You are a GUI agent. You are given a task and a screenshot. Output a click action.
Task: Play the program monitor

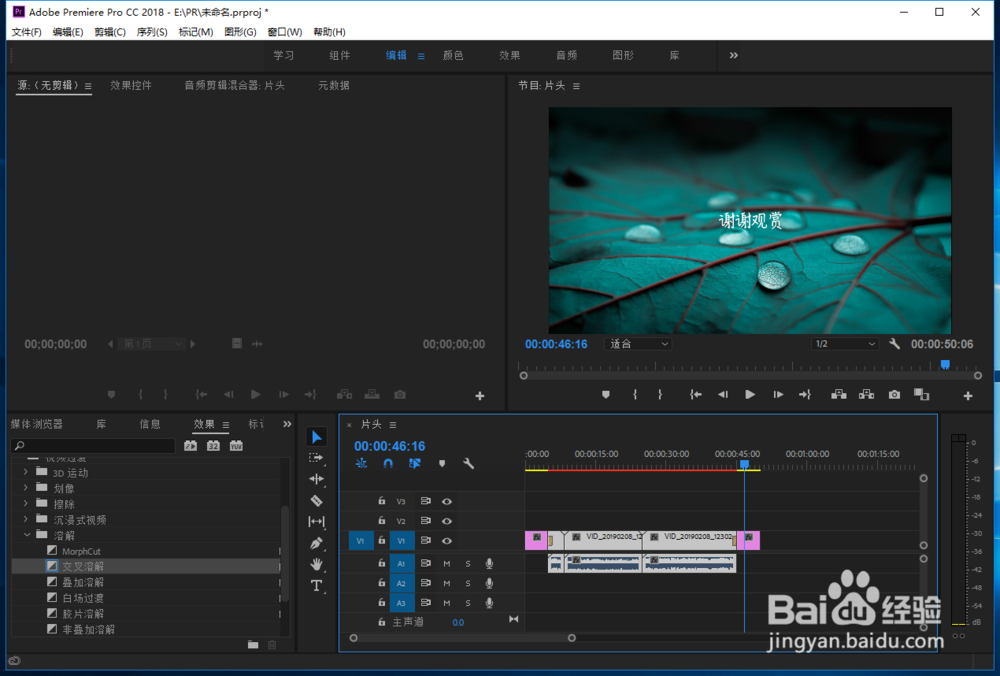coord(750,395)
